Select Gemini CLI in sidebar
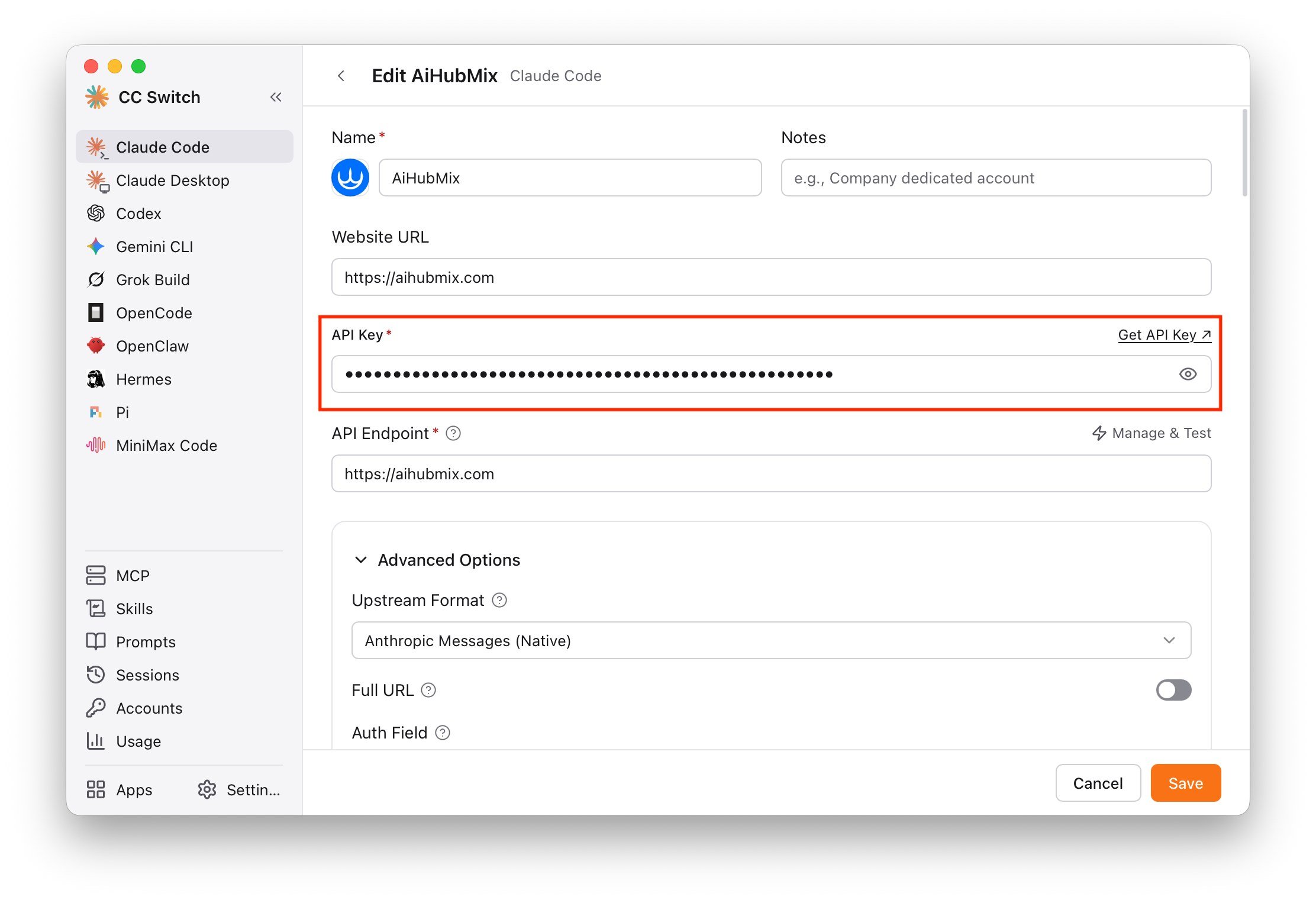The width and height of the screenshot is (1316, 903). click(x=185, y=247)
